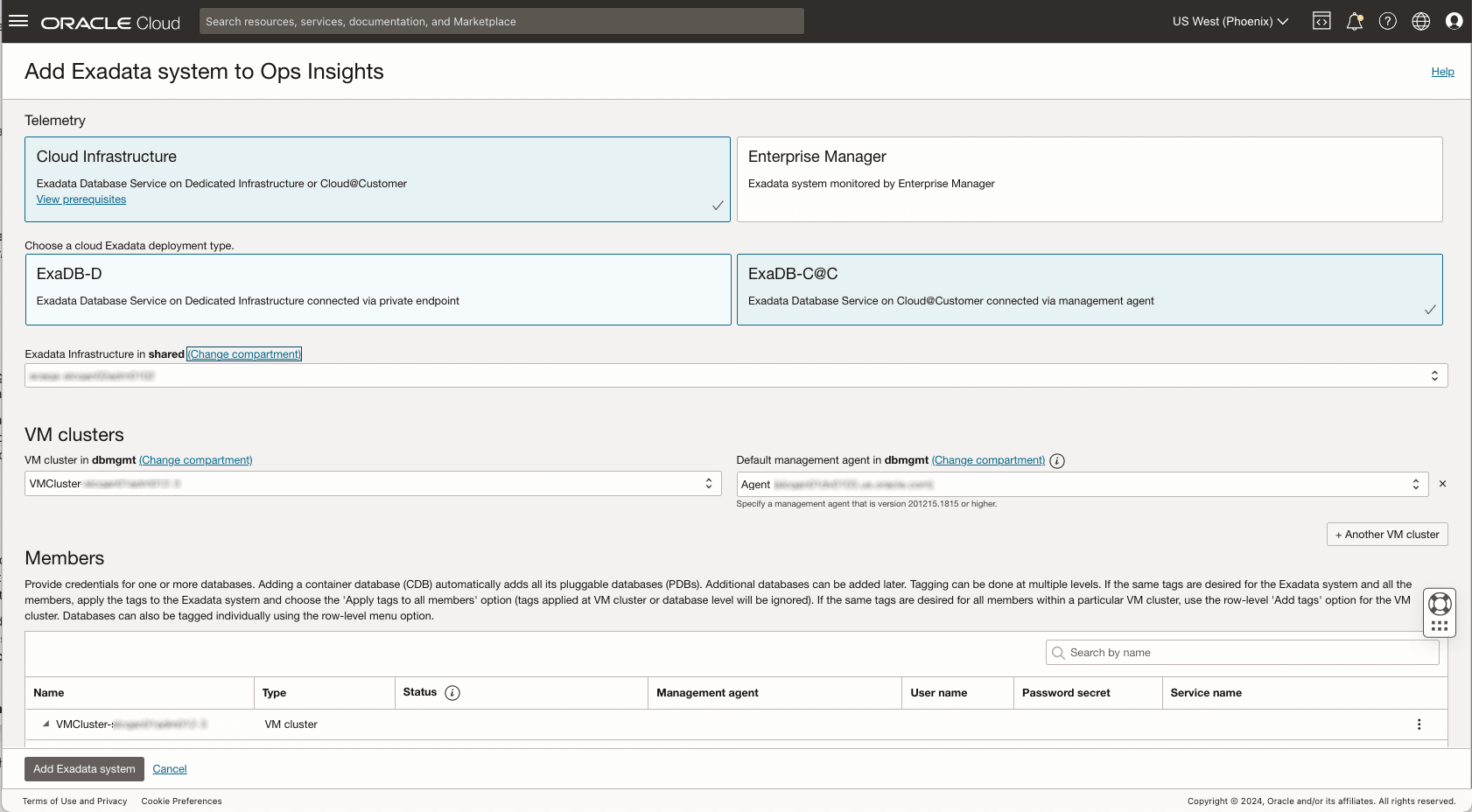1472x812 pixels.
Task: Open the US West (Phoenix) region menu
Action: (x=1230, y=21)
